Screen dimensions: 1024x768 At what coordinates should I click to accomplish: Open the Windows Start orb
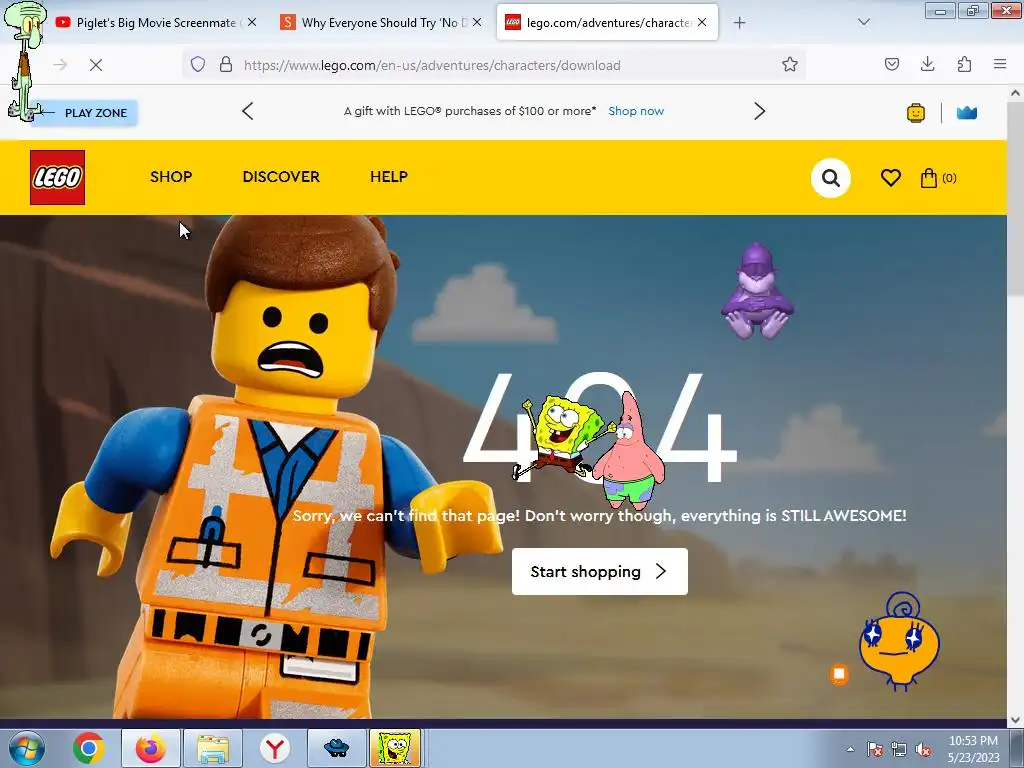[27, 749]
